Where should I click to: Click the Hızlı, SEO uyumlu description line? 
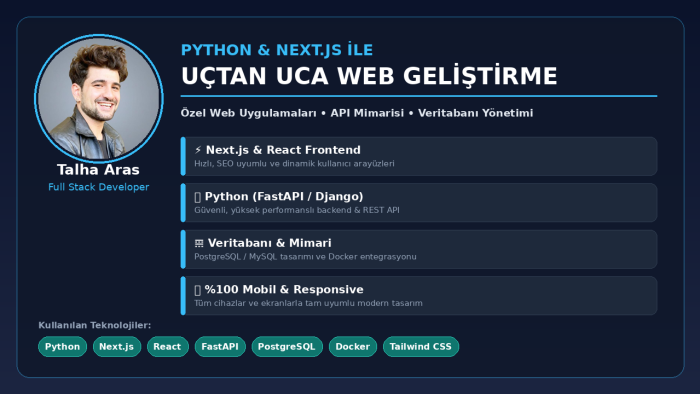click(294, 164)
